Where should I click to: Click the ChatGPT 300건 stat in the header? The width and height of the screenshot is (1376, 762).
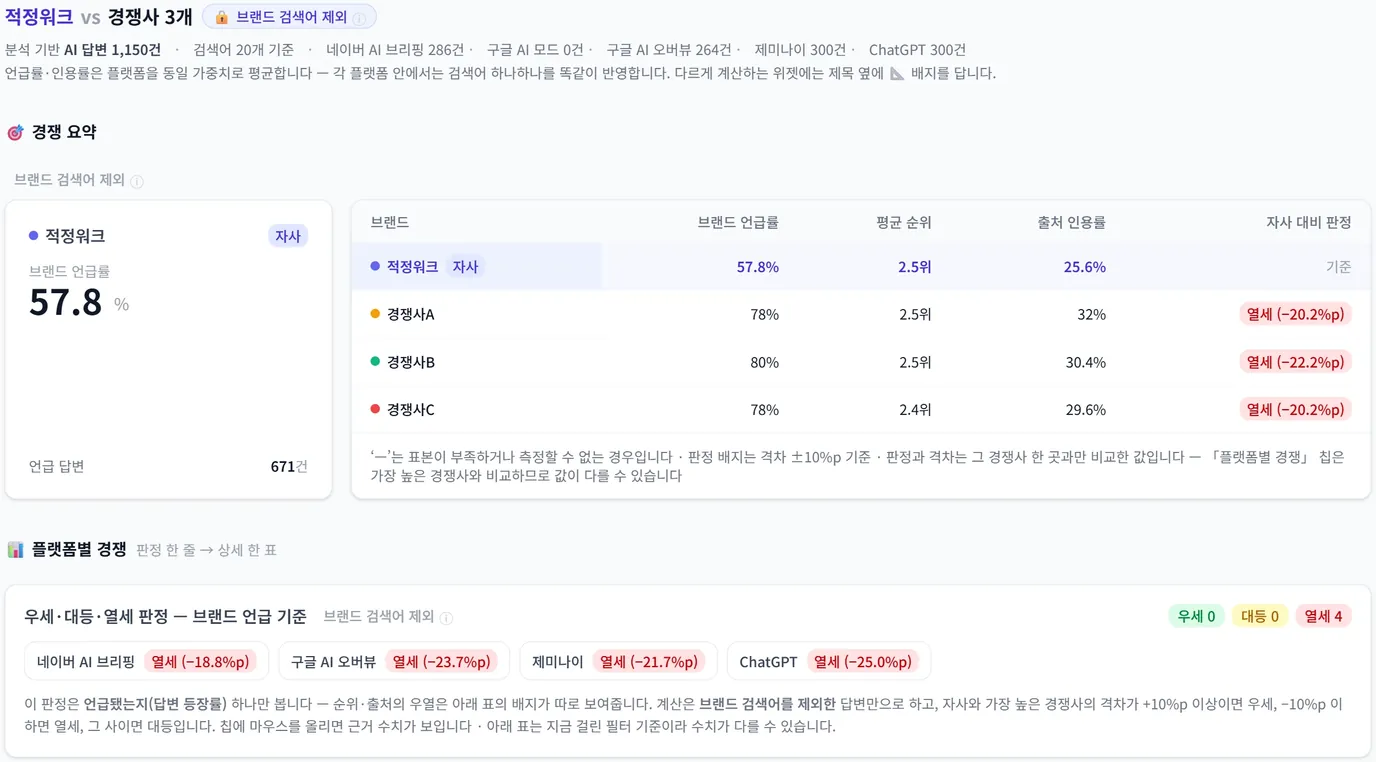coord(917,50)
